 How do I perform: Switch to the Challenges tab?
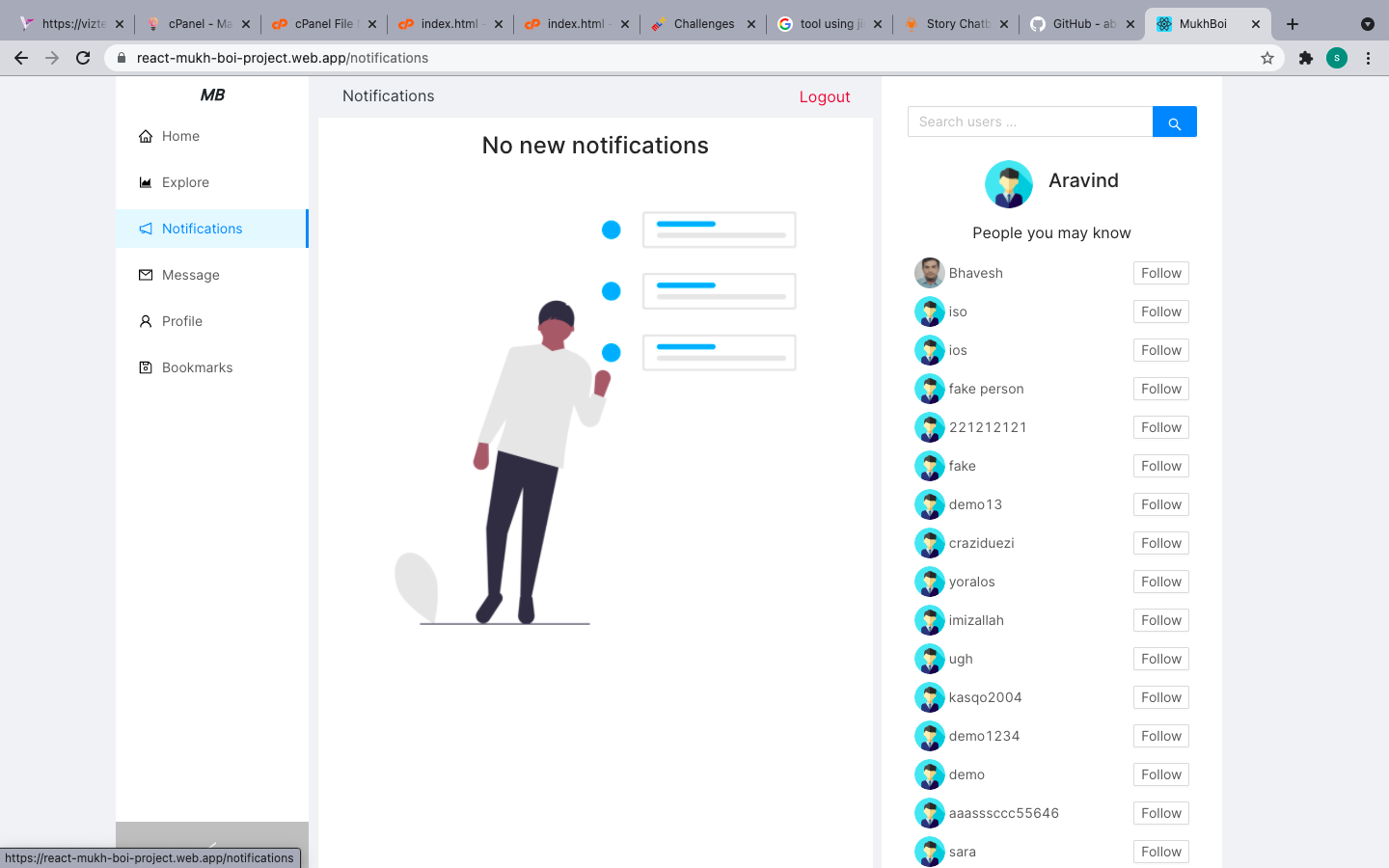(x=703, y=24)
